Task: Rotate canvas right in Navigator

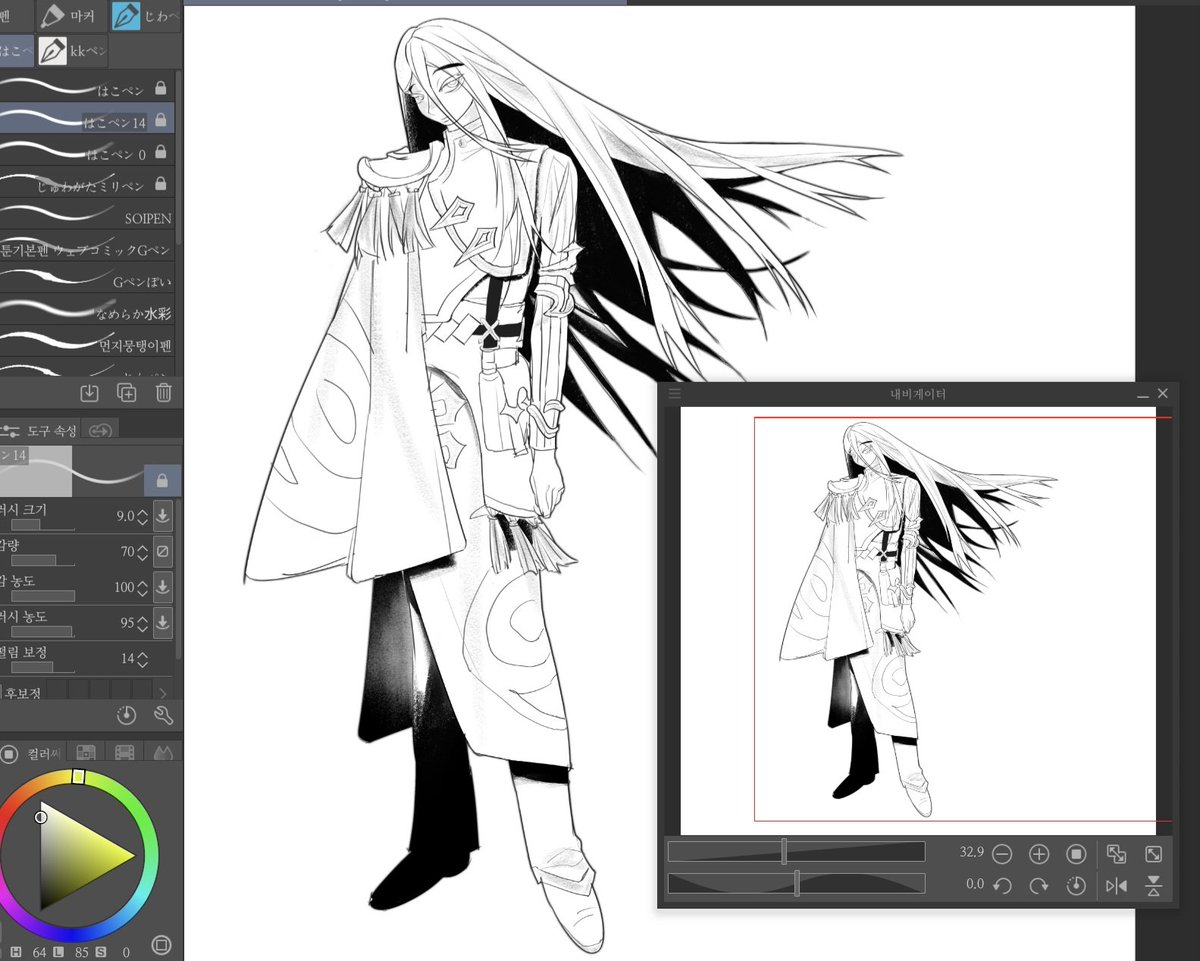Action: pos(1039,886)
